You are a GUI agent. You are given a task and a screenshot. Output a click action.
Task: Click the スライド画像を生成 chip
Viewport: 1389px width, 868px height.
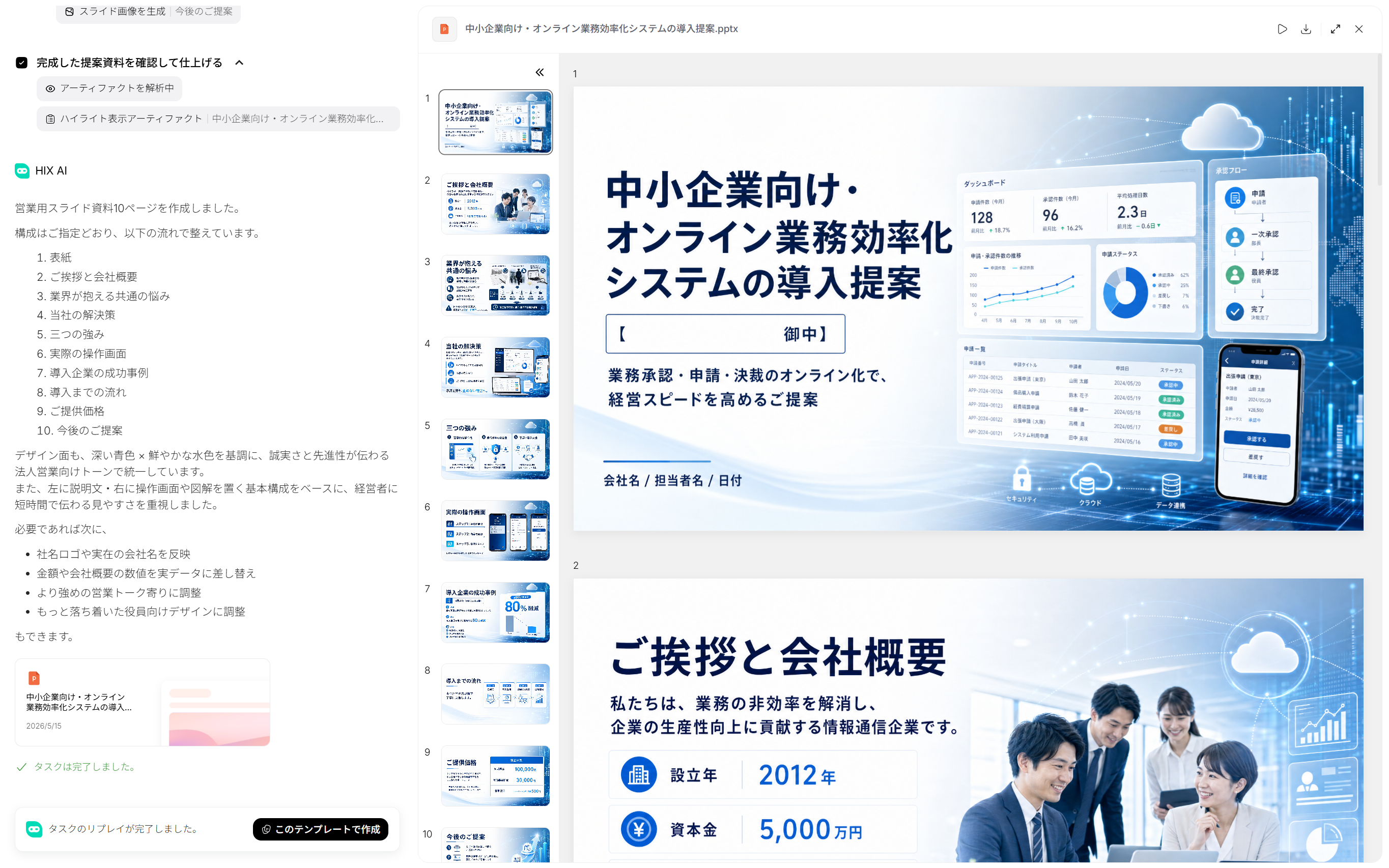tap(148, 12)
